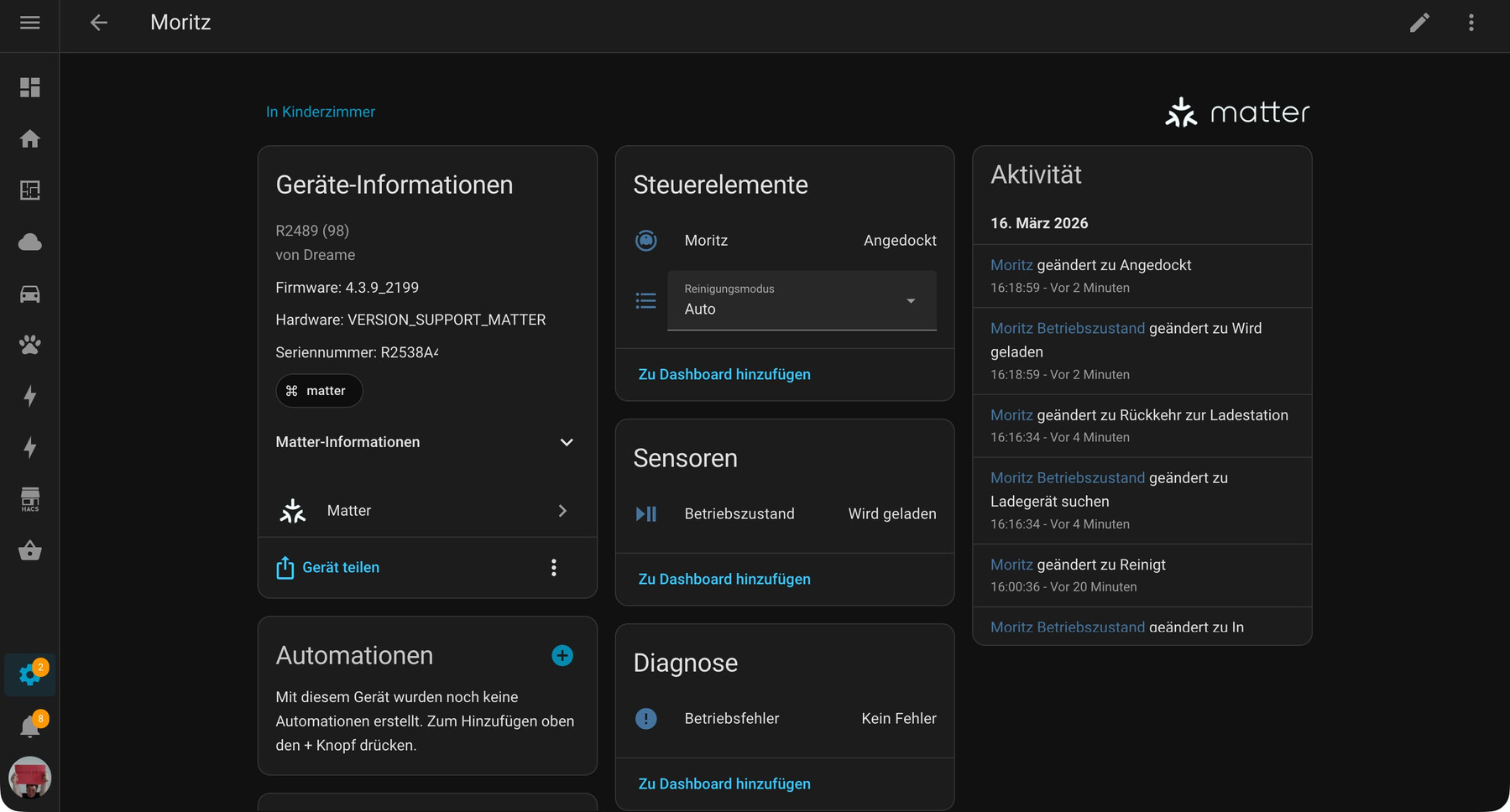The width and height of the screenshot is (1510, 812).
Task: Go back using the arrow icon
Action: click(99, 23)
